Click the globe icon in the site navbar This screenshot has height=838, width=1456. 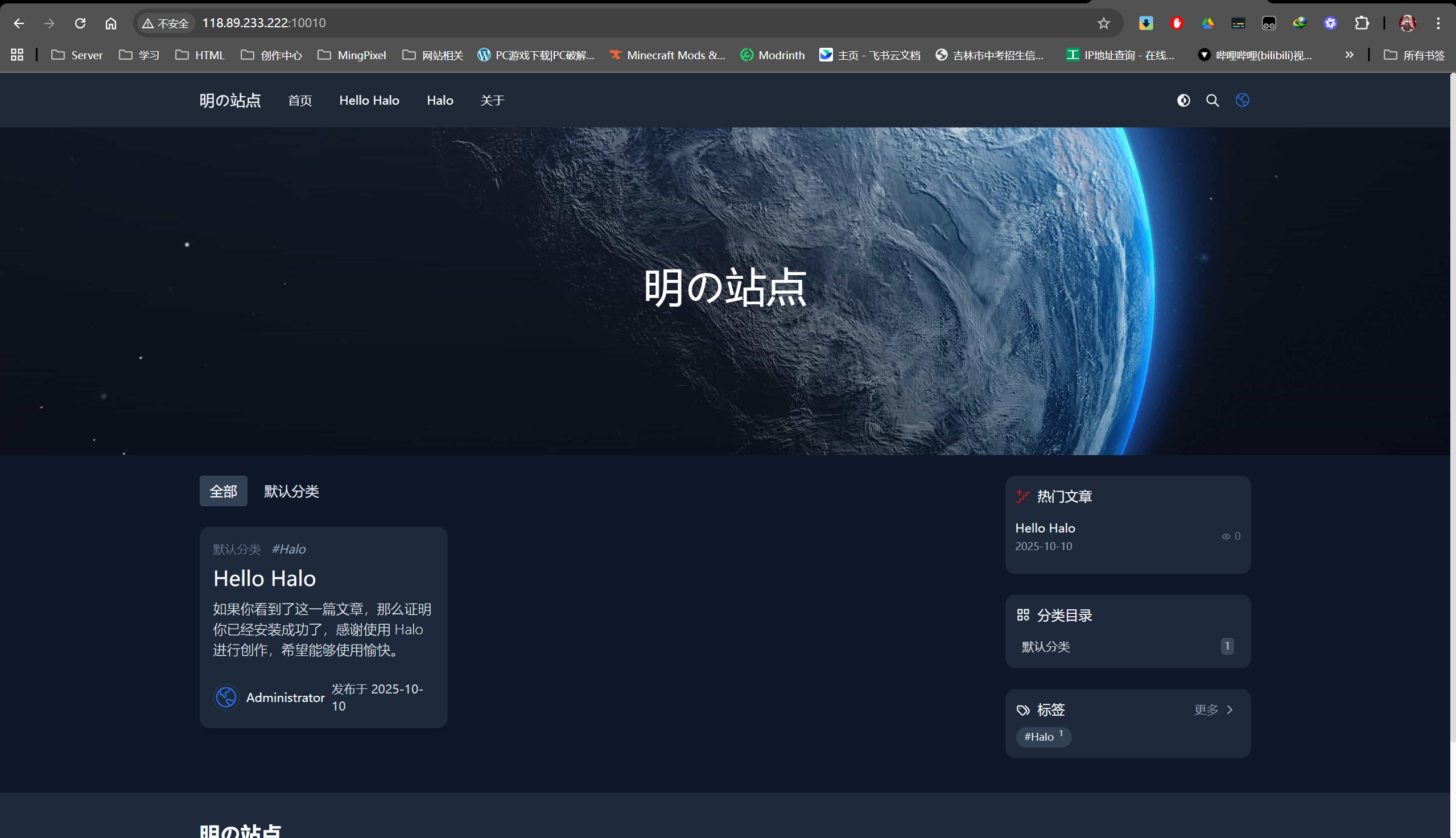1242,100
